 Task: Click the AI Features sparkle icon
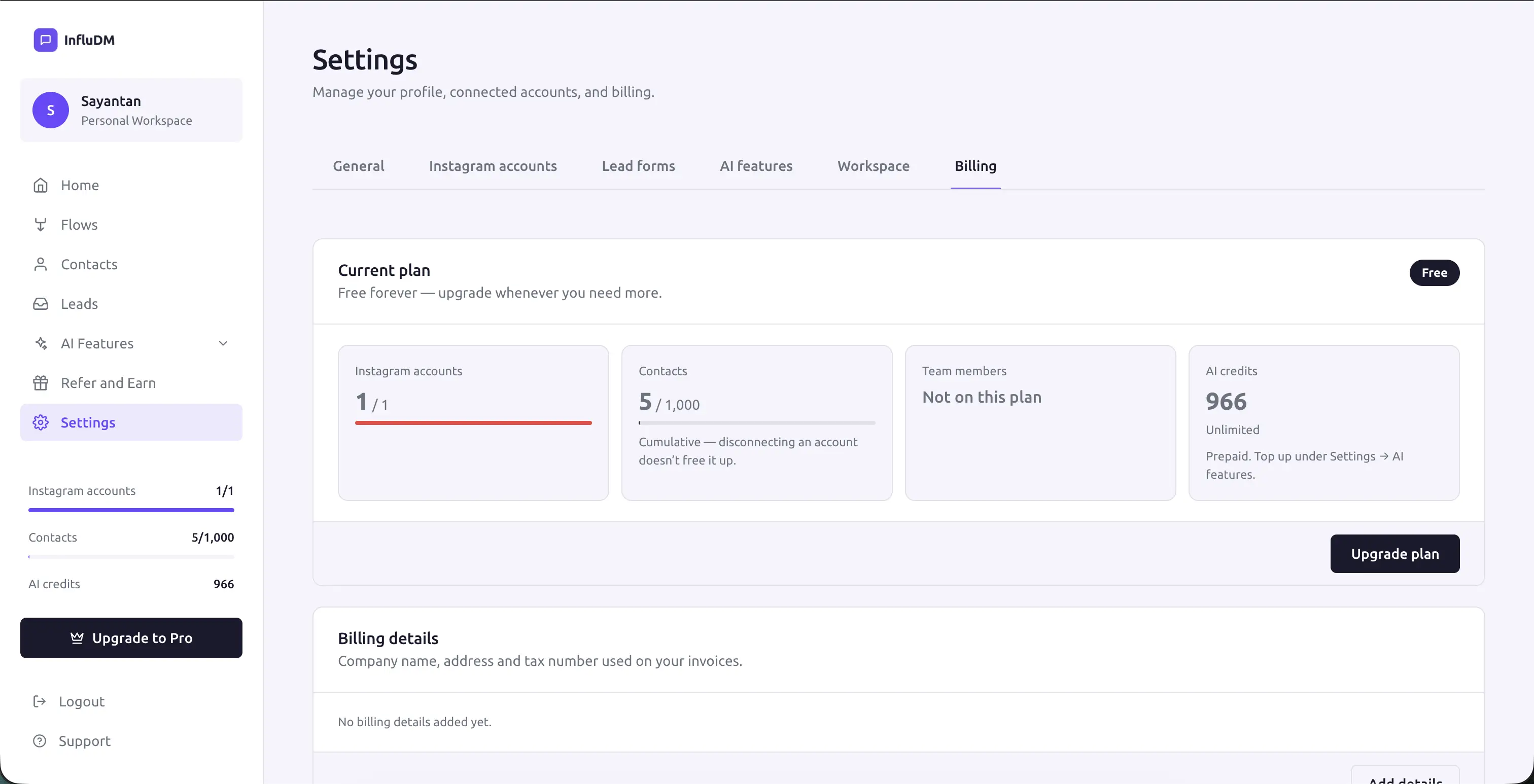pos(41,343)
